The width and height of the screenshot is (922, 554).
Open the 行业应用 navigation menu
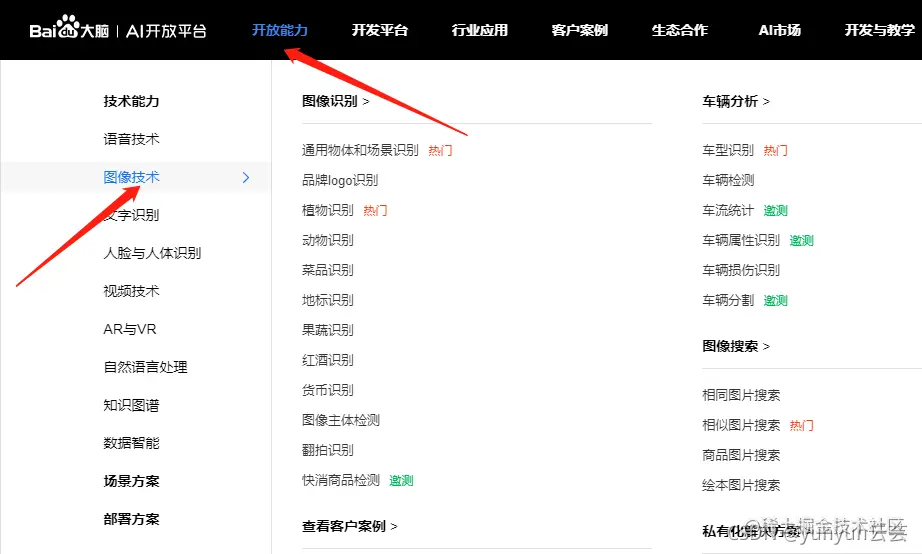click(x=480, y=30)
